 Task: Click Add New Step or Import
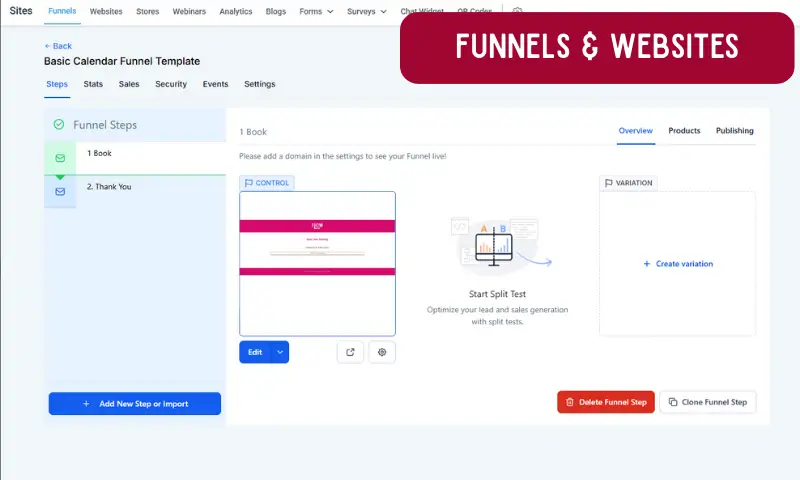tap(135, 403)
